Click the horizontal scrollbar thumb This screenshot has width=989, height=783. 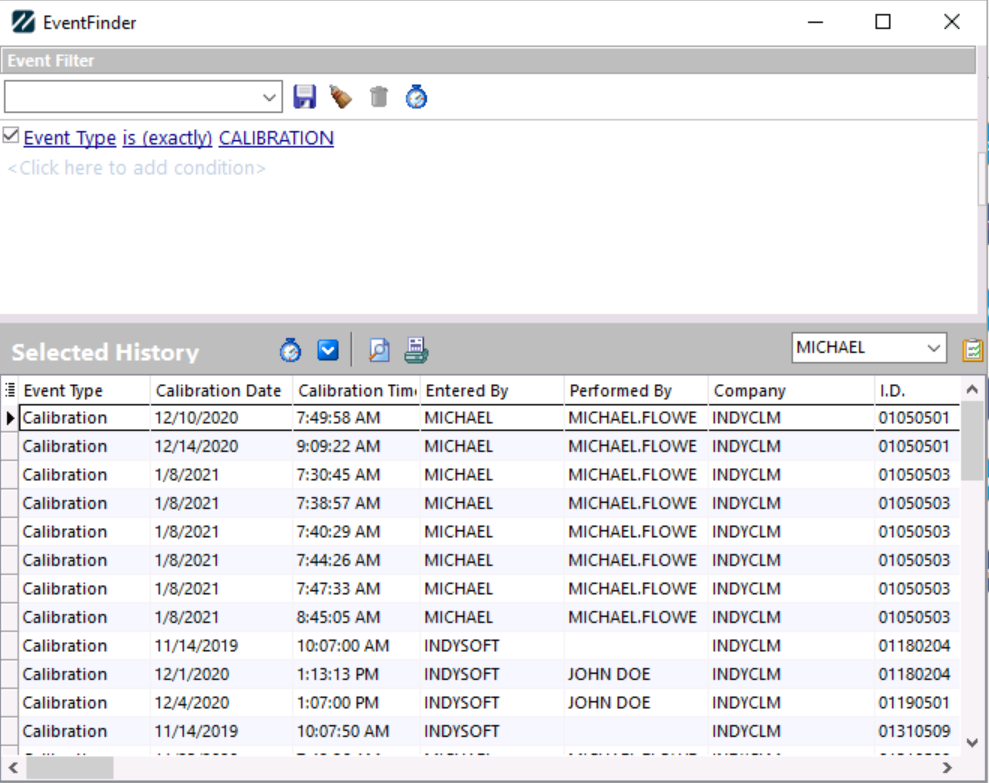pyautogui.click(x=69, y=767)
